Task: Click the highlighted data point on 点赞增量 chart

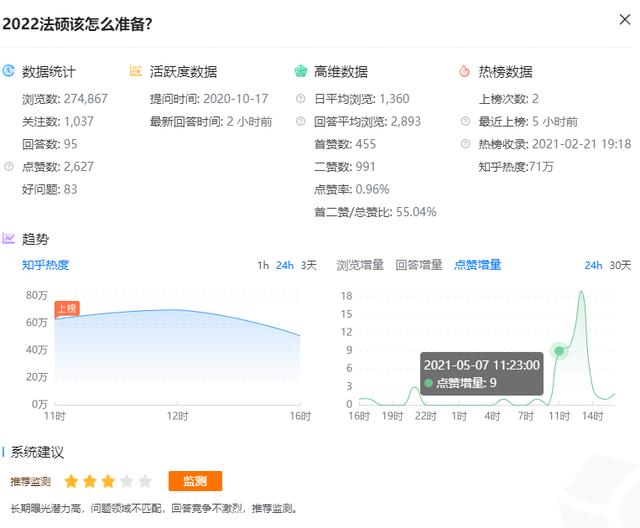Action: coord(559,350)
